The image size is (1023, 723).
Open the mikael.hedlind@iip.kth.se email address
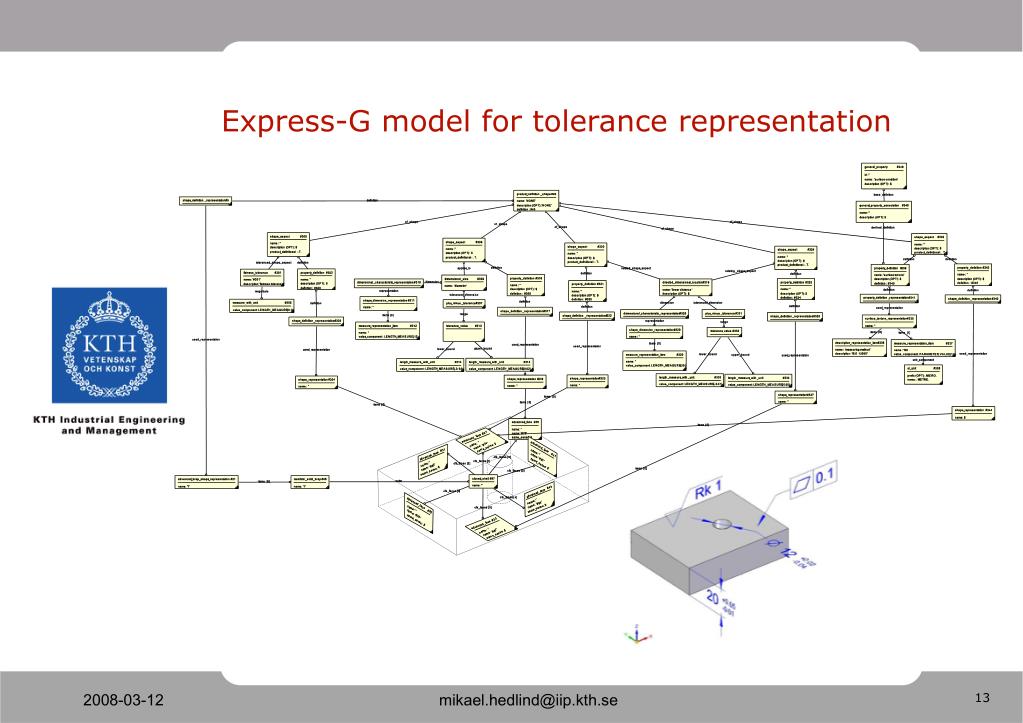(x=528, y=700)
